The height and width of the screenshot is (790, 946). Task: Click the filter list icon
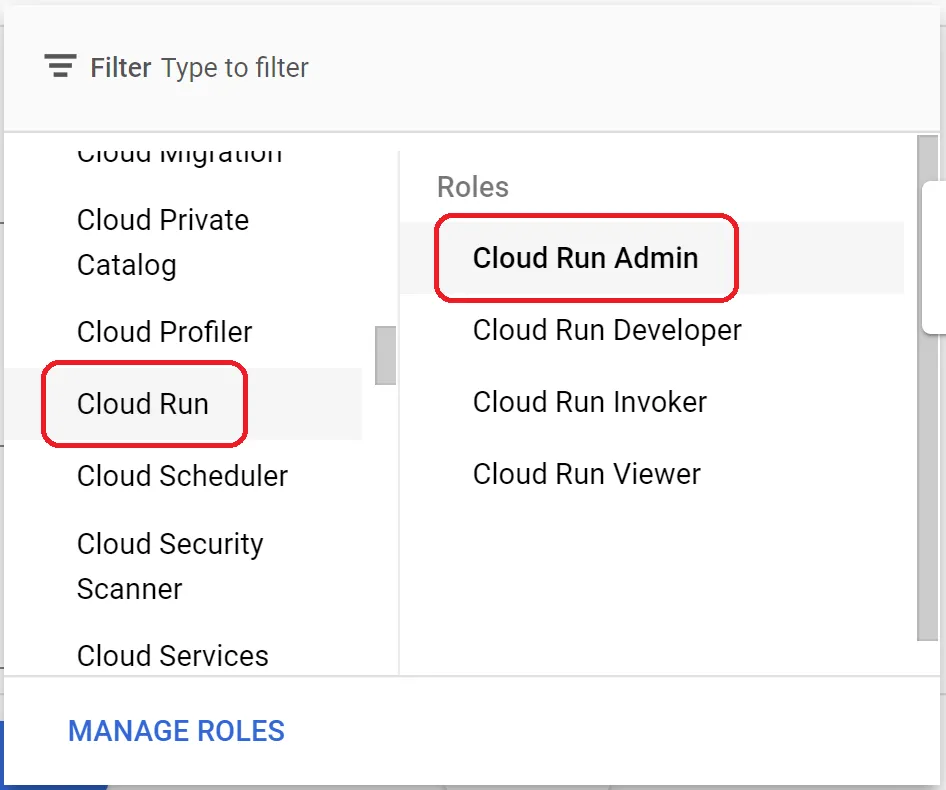pyautogui.click(x=60, y=67)
